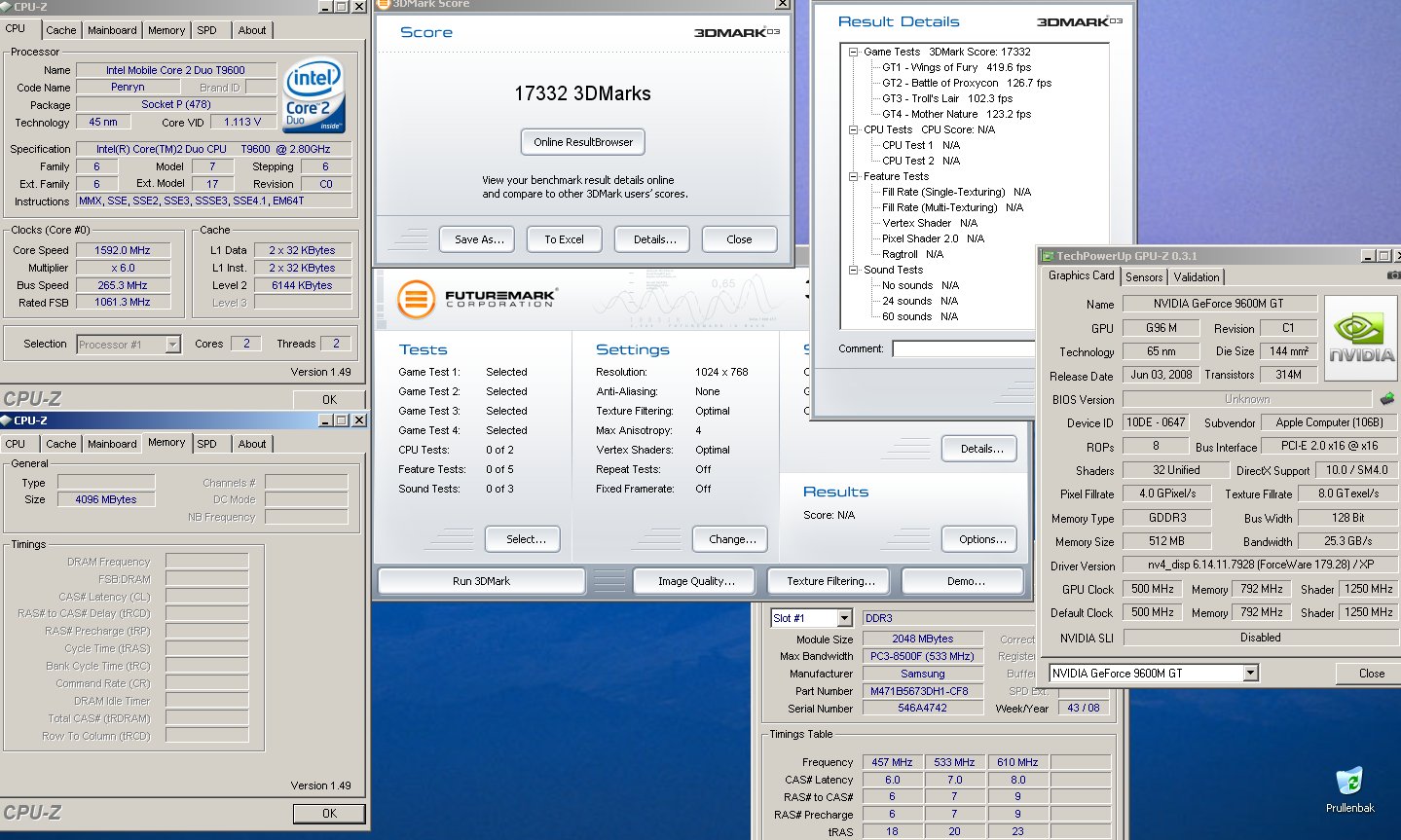Screen dimensions: 1401x840
Task: Open About tab in upper CPU-Z window
Action: pos(252,30)
